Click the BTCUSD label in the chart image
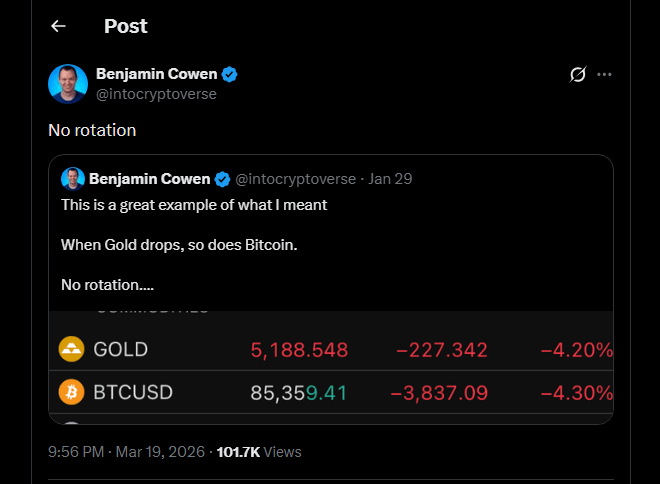This screenshot has height=484, width=660. coord(132,392)
